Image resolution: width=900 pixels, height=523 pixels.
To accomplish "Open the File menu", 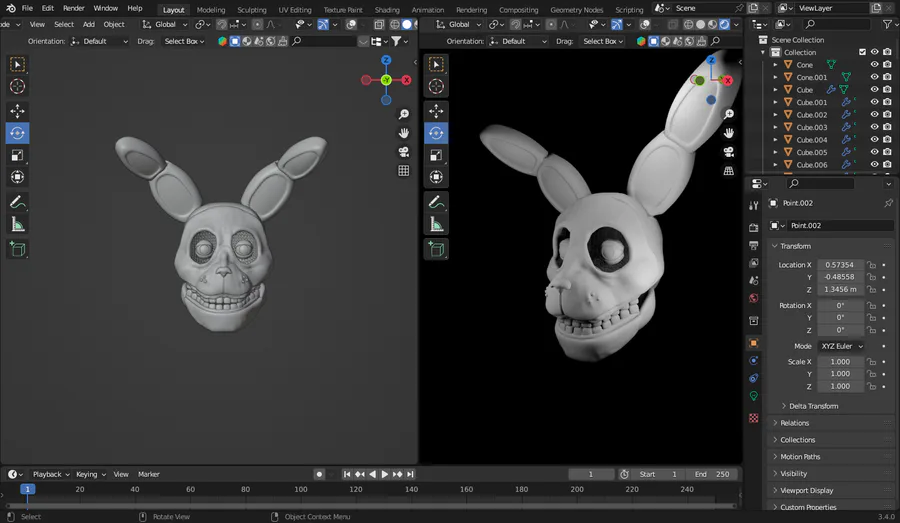I will point(27,9).
